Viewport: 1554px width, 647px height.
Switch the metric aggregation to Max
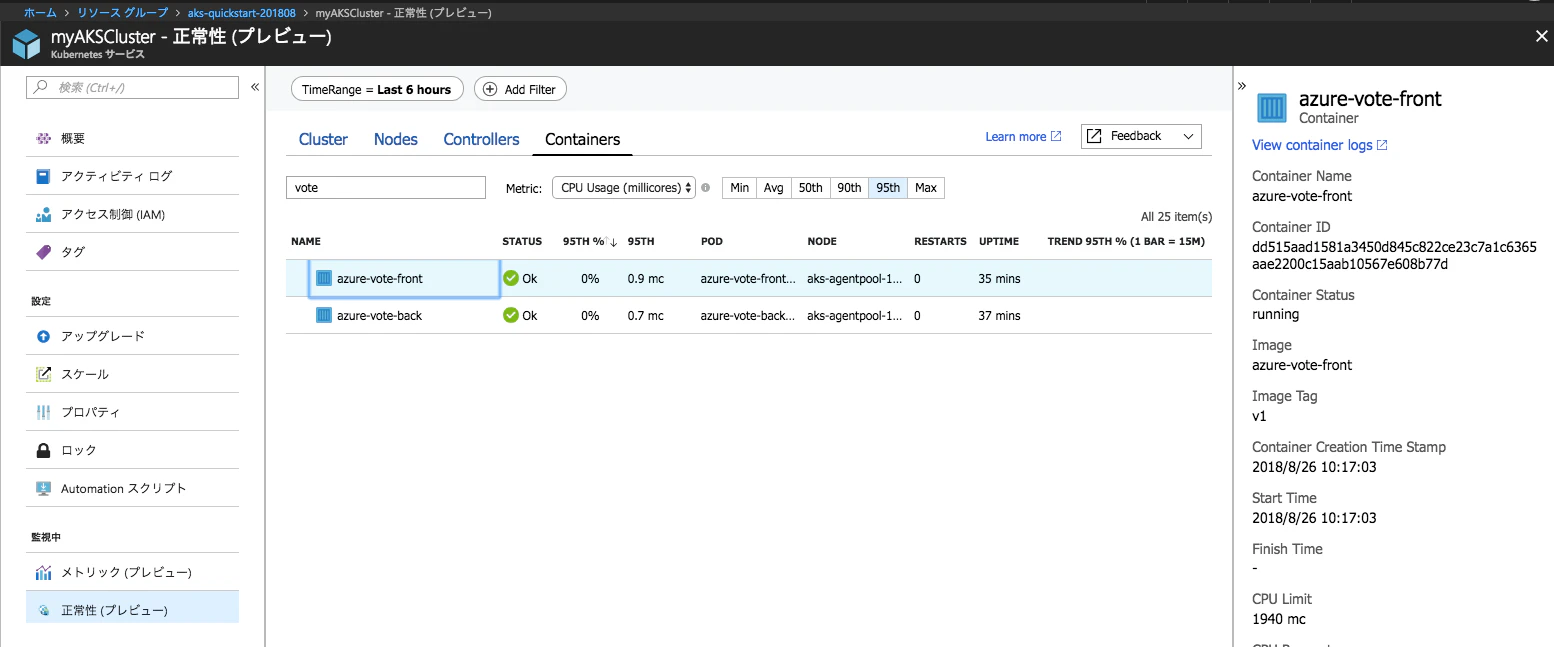pyautogui.click(x=926, y=188)
